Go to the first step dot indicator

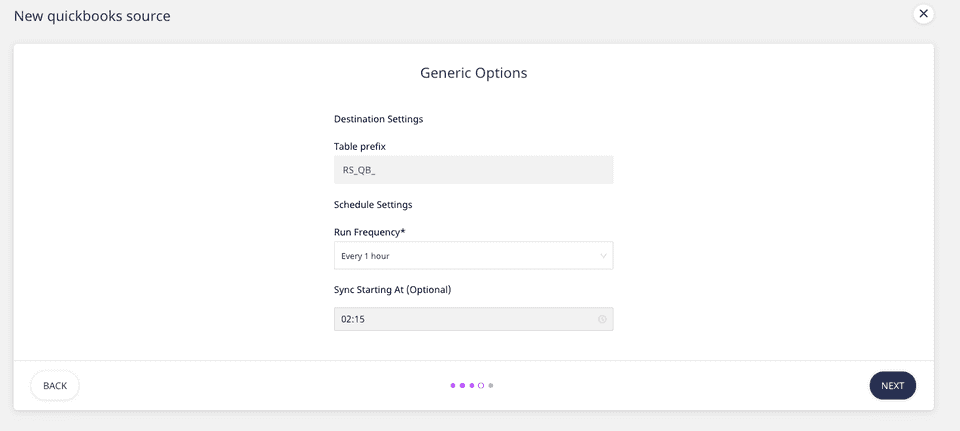[453, 385]
